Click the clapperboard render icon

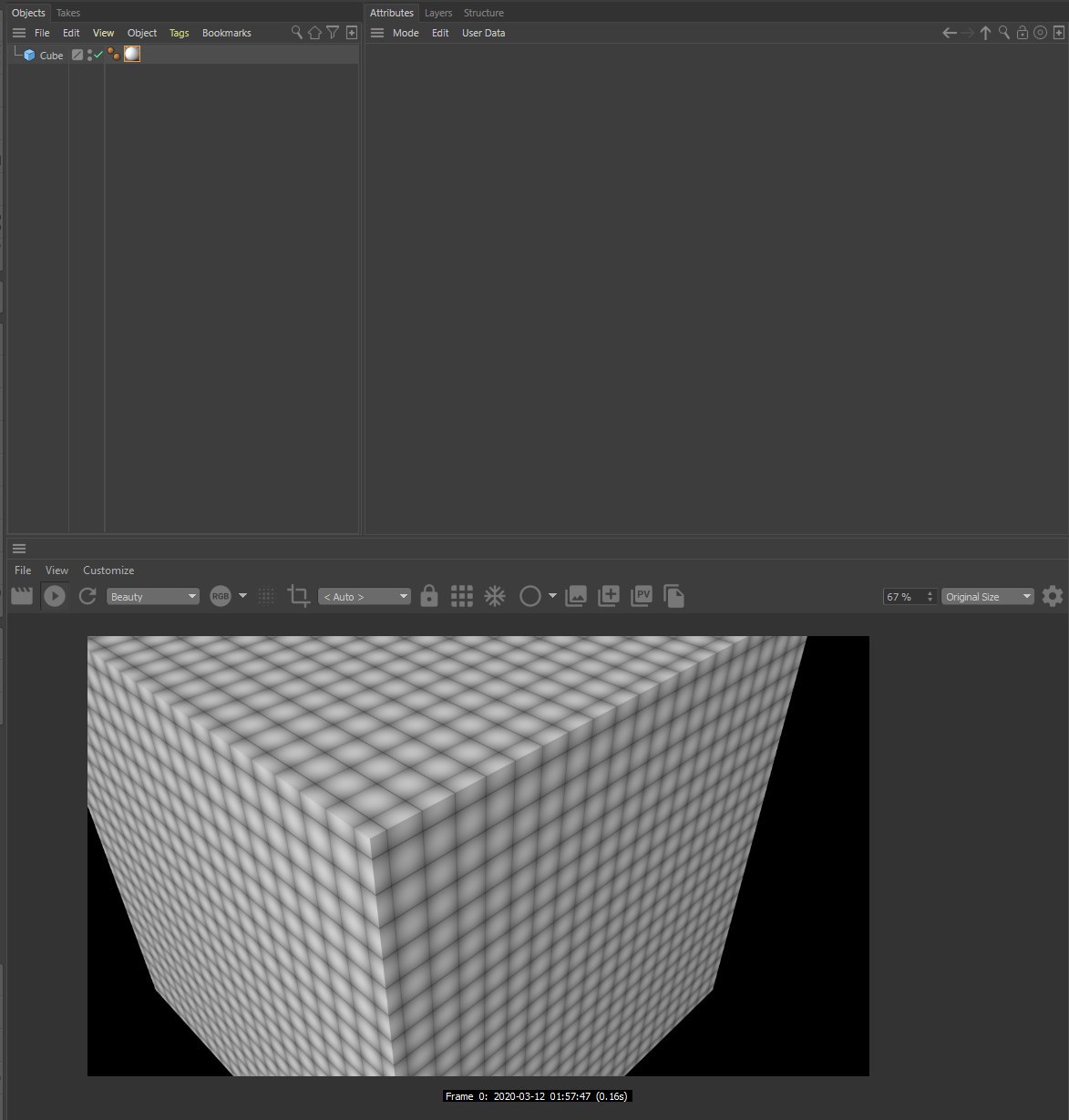[x=22, y=596]
